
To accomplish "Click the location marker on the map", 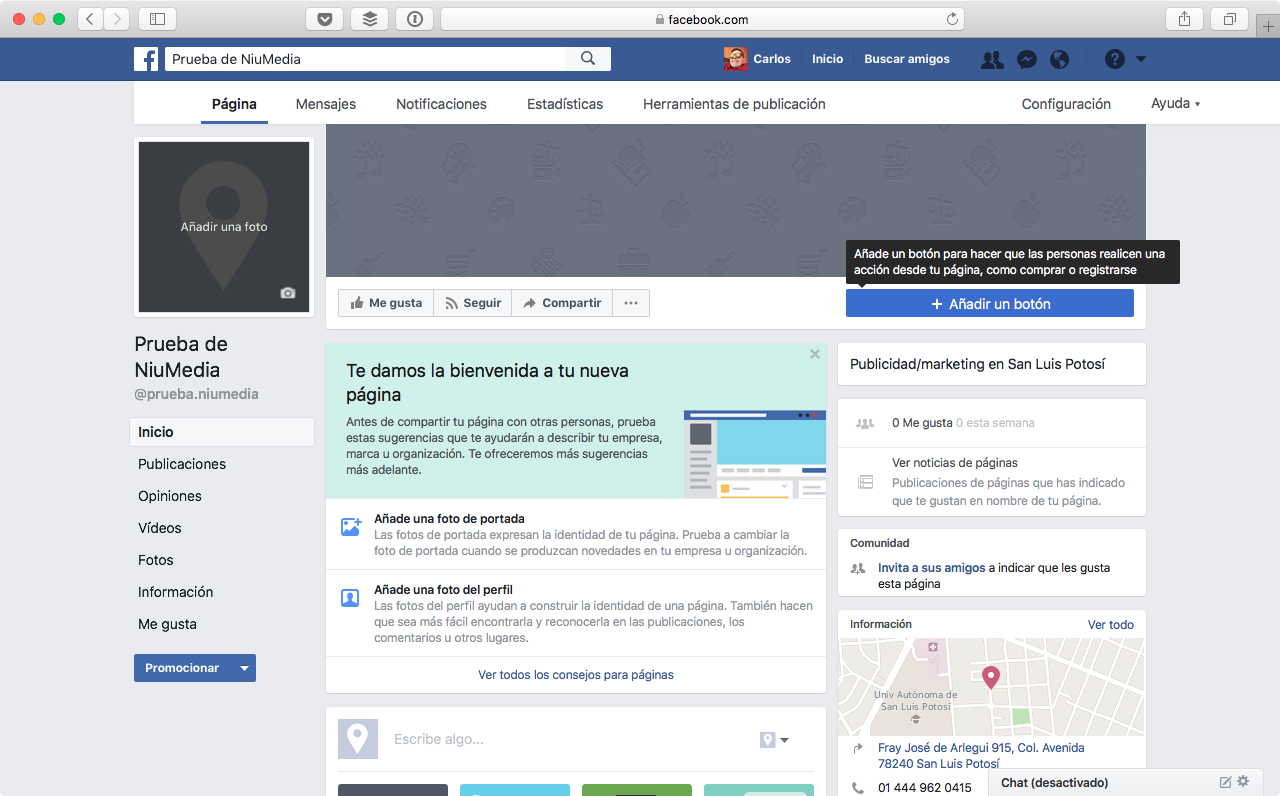I will [991, 677].
